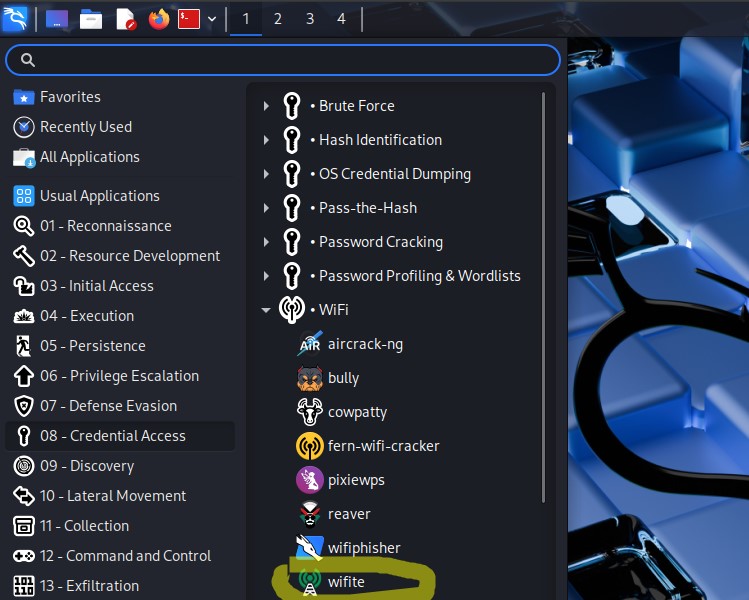Click the show desktop panel icon

point(57,19)
